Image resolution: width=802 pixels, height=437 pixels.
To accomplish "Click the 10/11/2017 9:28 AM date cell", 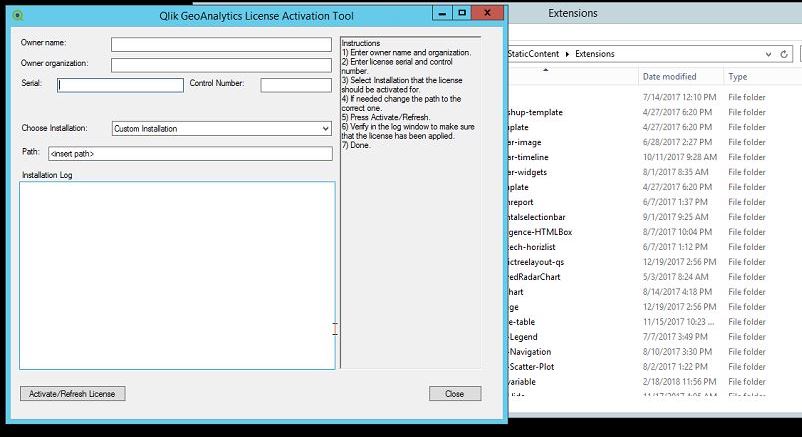I will tap(680, 157).
